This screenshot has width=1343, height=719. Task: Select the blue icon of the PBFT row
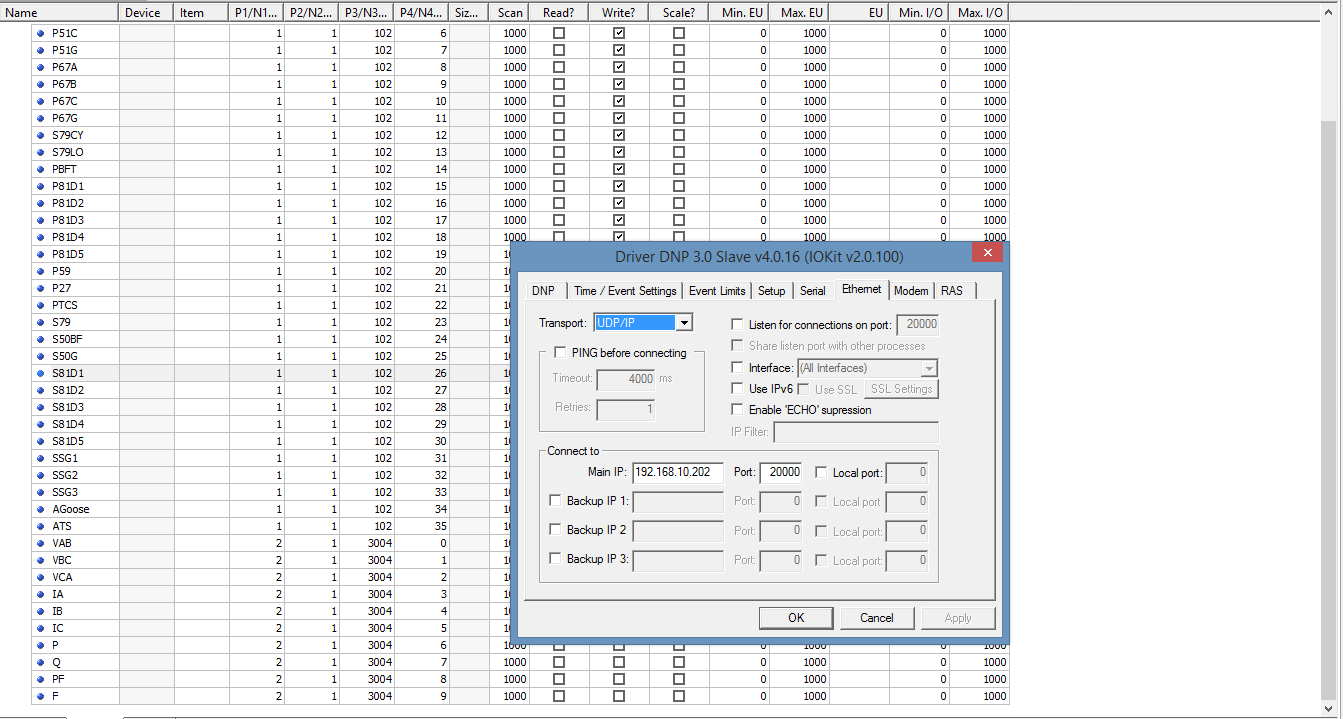[40, 169]
